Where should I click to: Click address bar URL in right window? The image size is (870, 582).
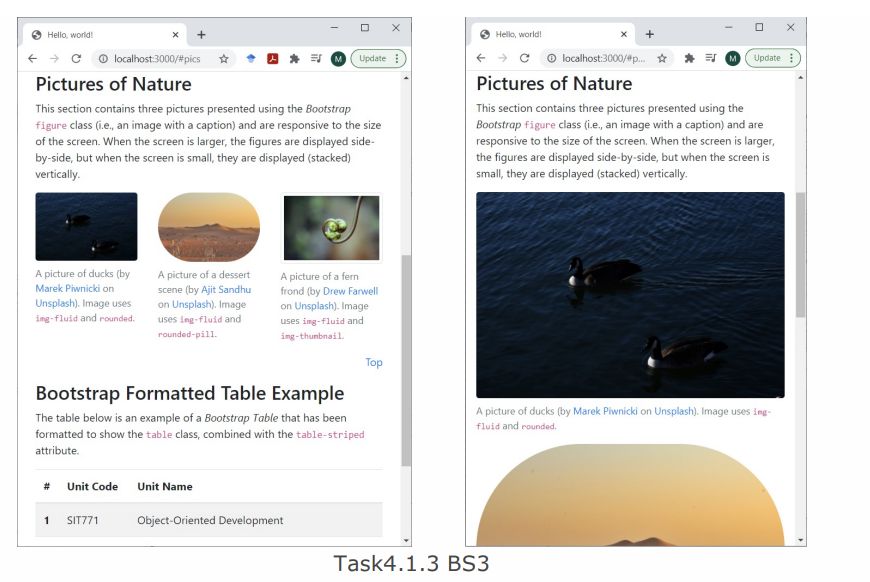[x=604, y=58]
